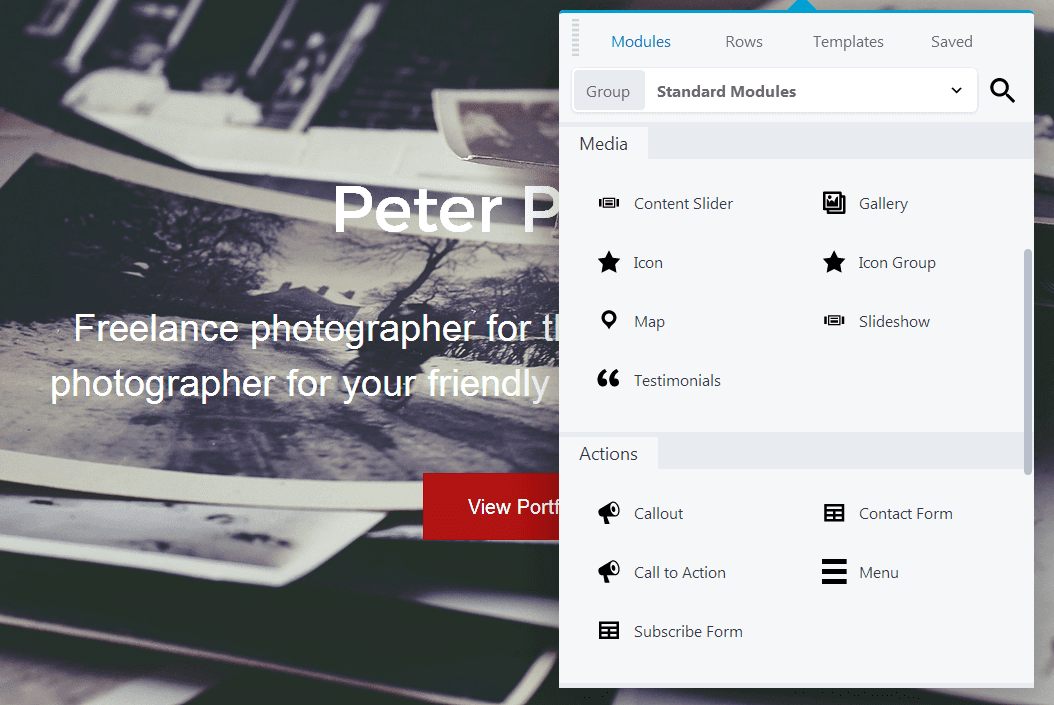Click the Menu hamburger icon

834,571
